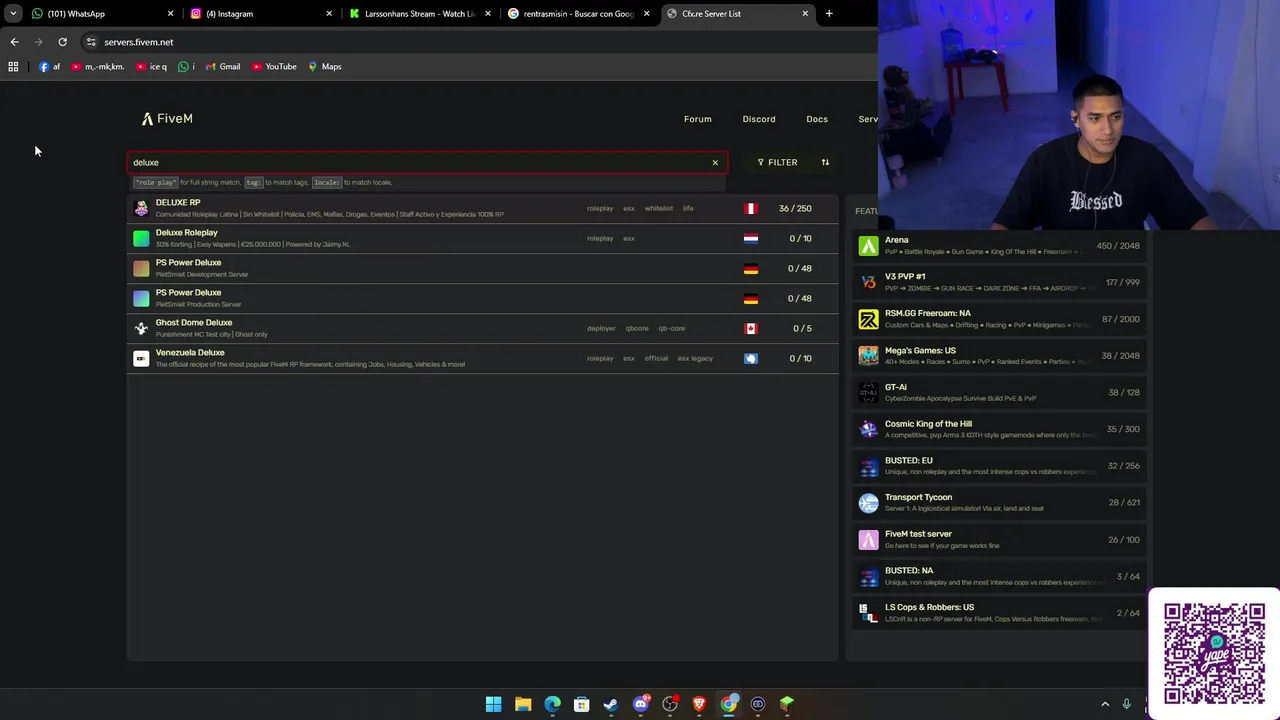The image size is (1280, 720).
Task: Click the life tag on DELUXE RP
Action: 688,208
